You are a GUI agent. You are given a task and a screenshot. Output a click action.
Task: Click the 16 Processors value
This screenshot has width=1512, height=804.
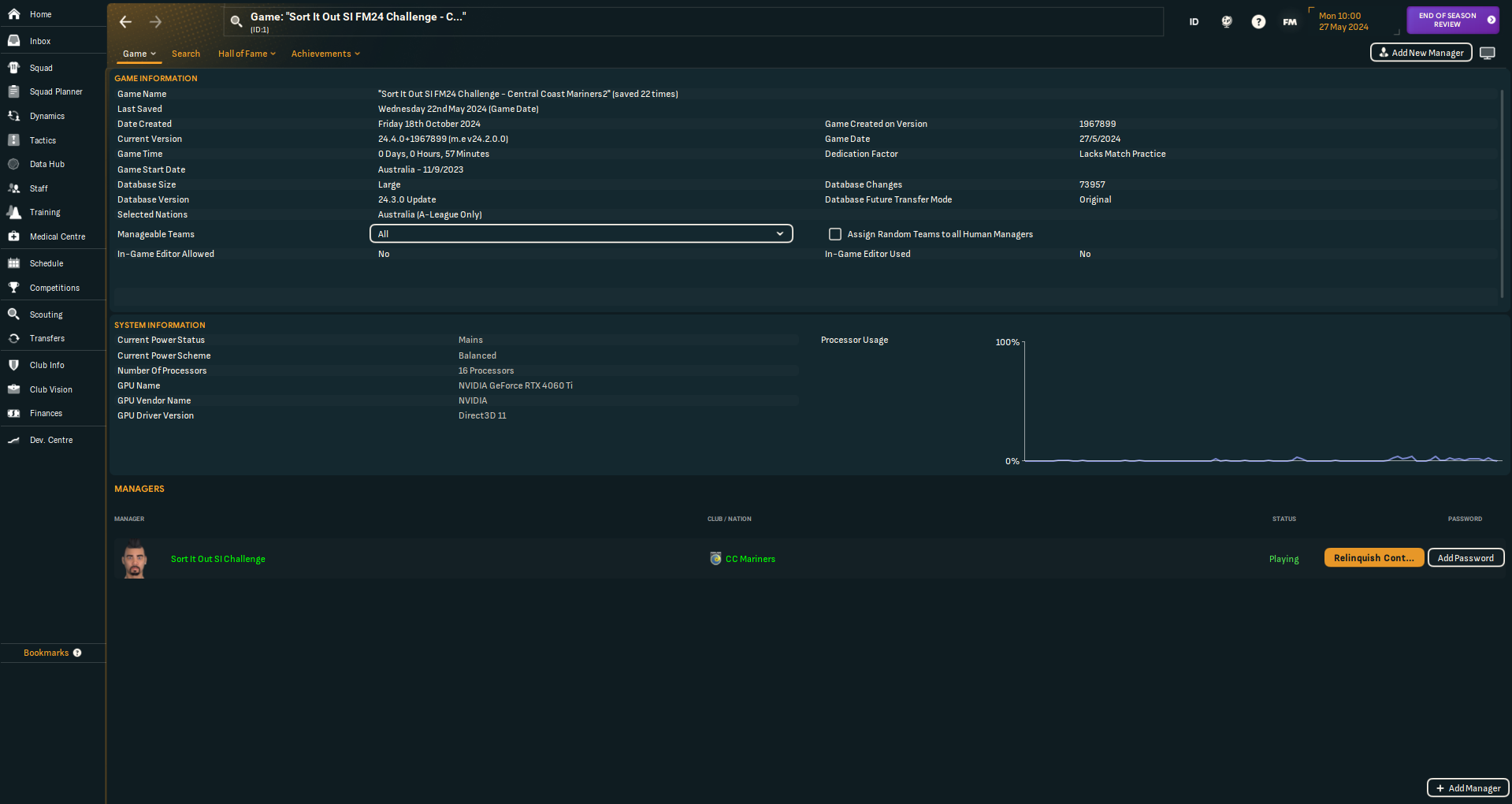486,370
